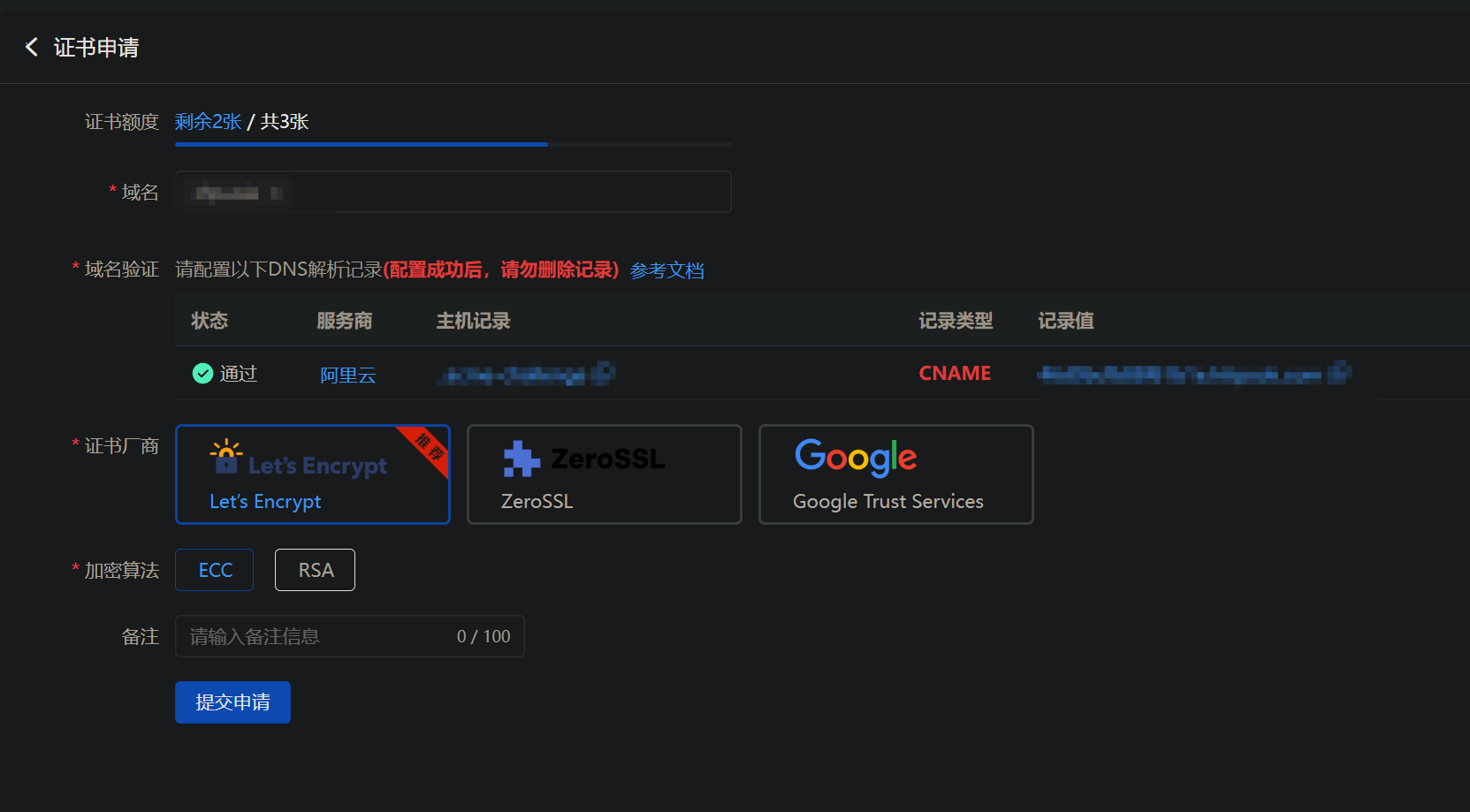Open the 剩余2张 quota link
This screenshot has height=812, width=1470.
point(208,121)
